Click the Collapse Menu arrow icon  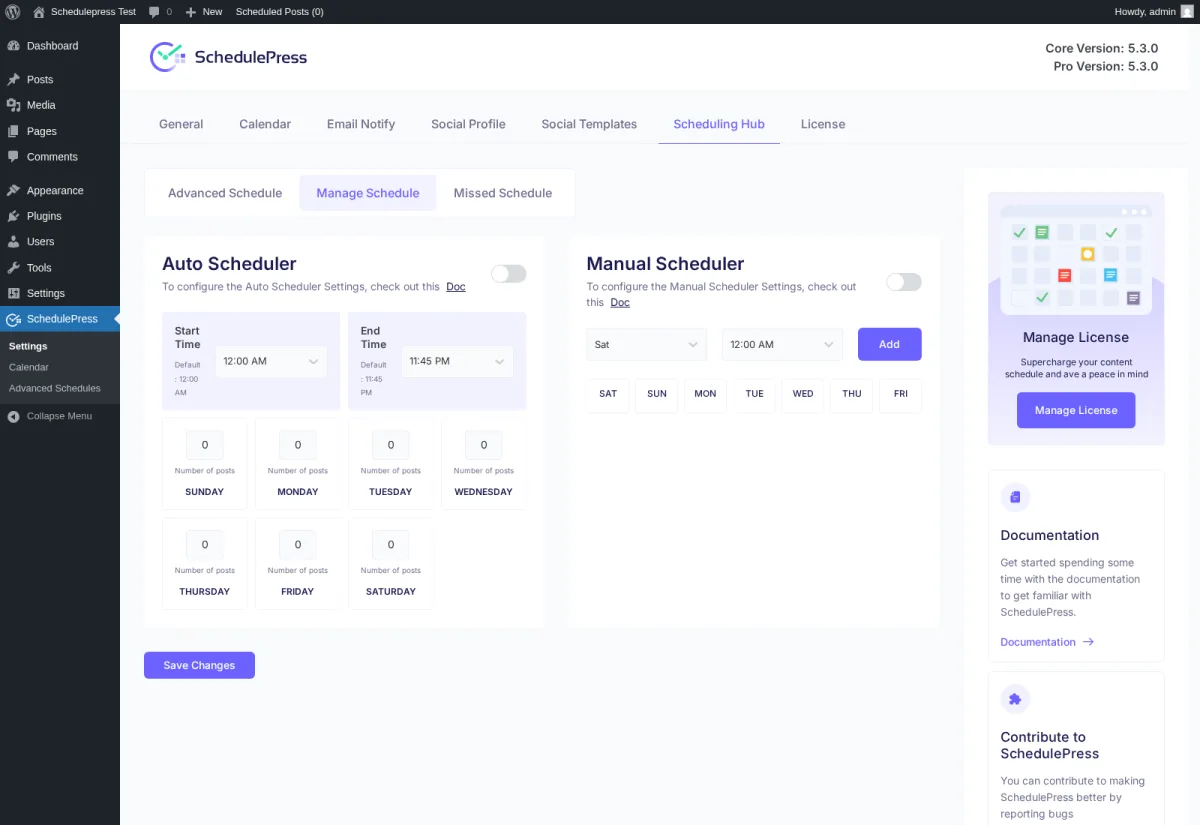[x=13, y=416]
